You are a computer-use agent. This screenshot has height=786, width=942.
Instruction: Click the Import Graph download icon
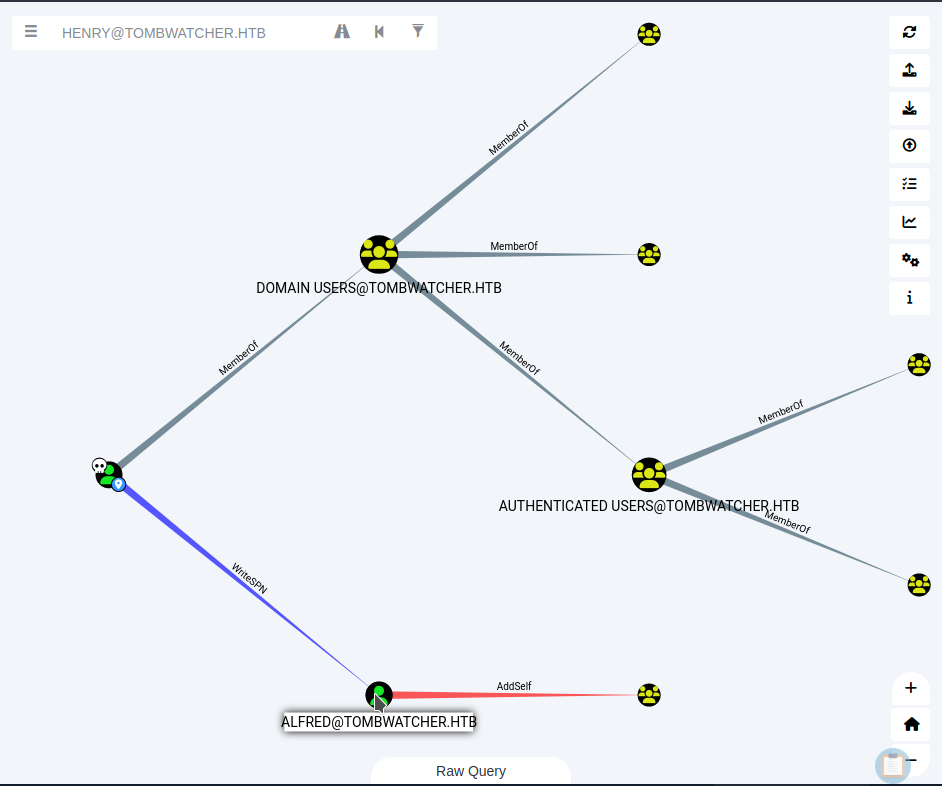pyautogui.click(x=909, y=108)
